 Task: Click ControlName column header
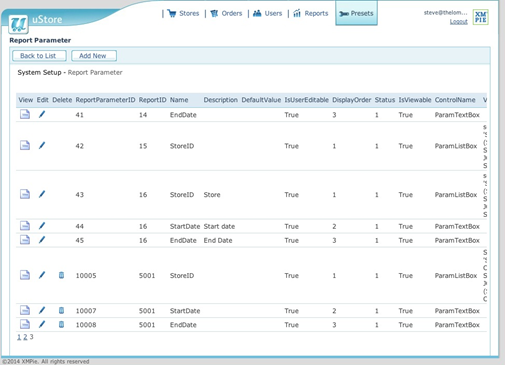(455, 100)
